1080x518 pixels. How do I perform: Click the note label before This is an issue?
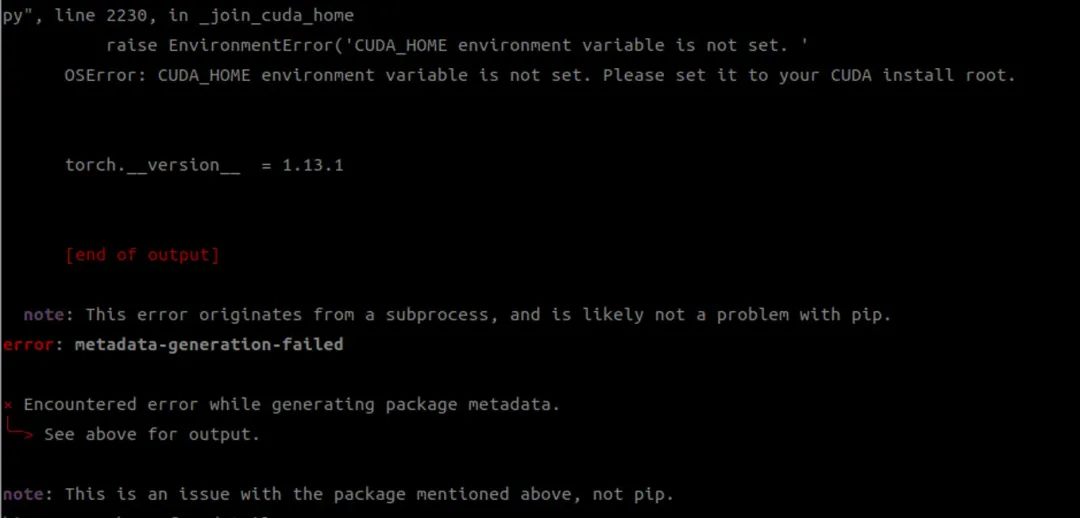point(28,494)
